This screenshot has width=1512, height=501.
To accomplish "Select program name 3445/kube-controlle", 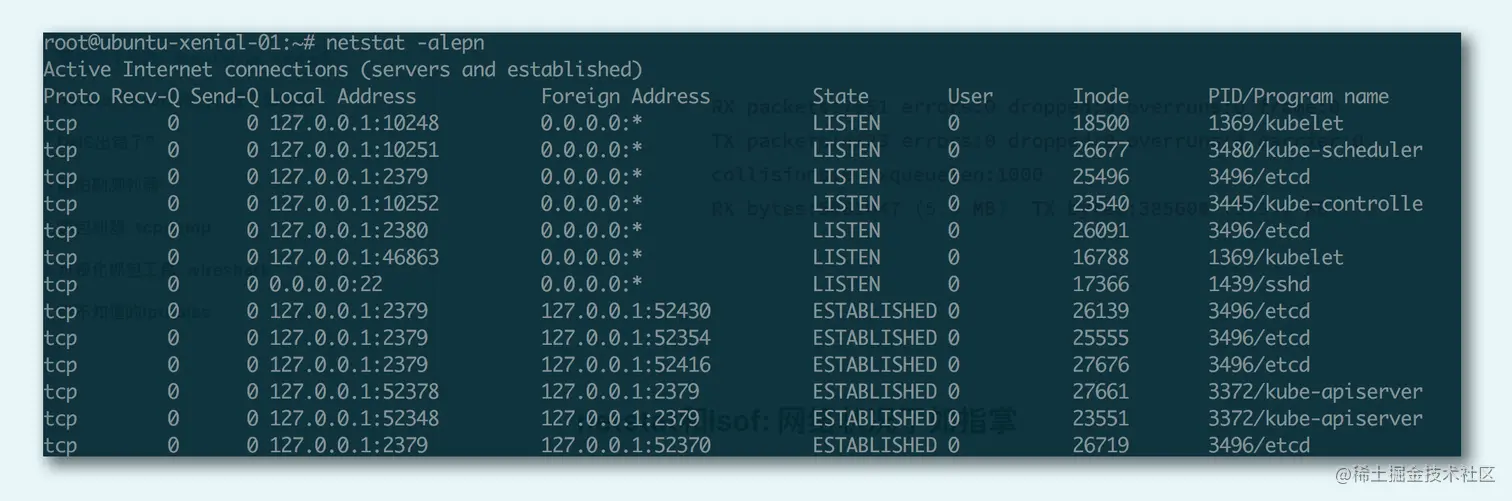I will 1315,204.
